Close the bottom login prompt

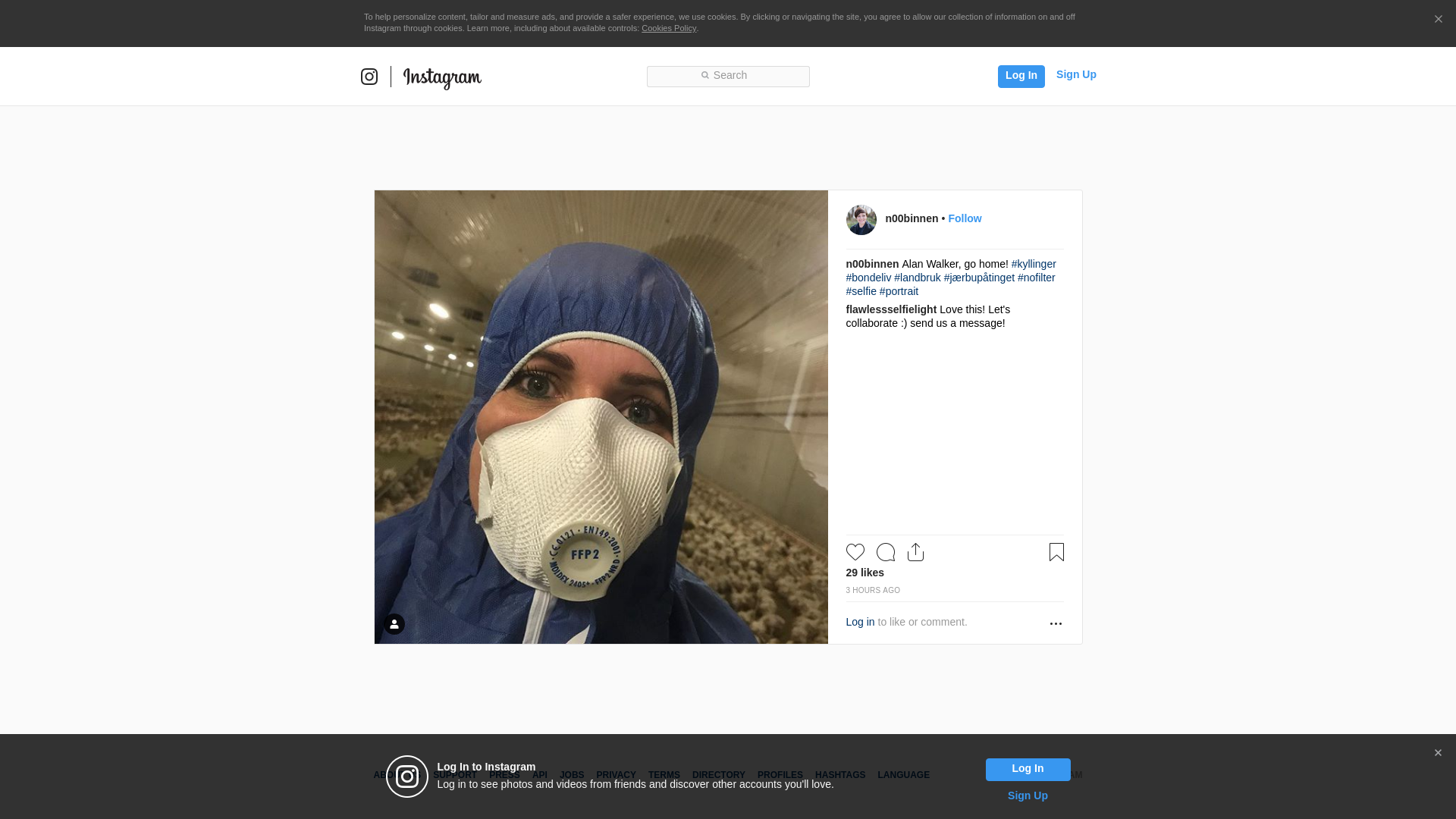click(x=1438, y=753)
